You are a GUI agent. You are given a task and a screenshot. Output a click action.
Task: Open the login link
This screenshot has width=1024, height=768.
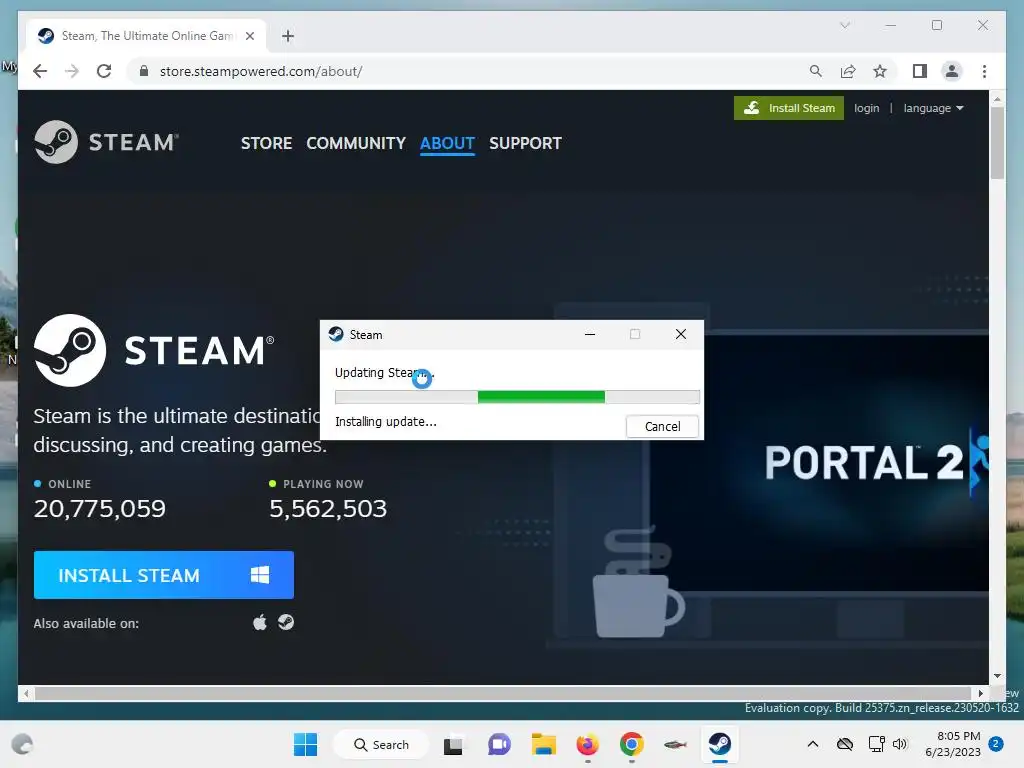click(x=867, y=108)
